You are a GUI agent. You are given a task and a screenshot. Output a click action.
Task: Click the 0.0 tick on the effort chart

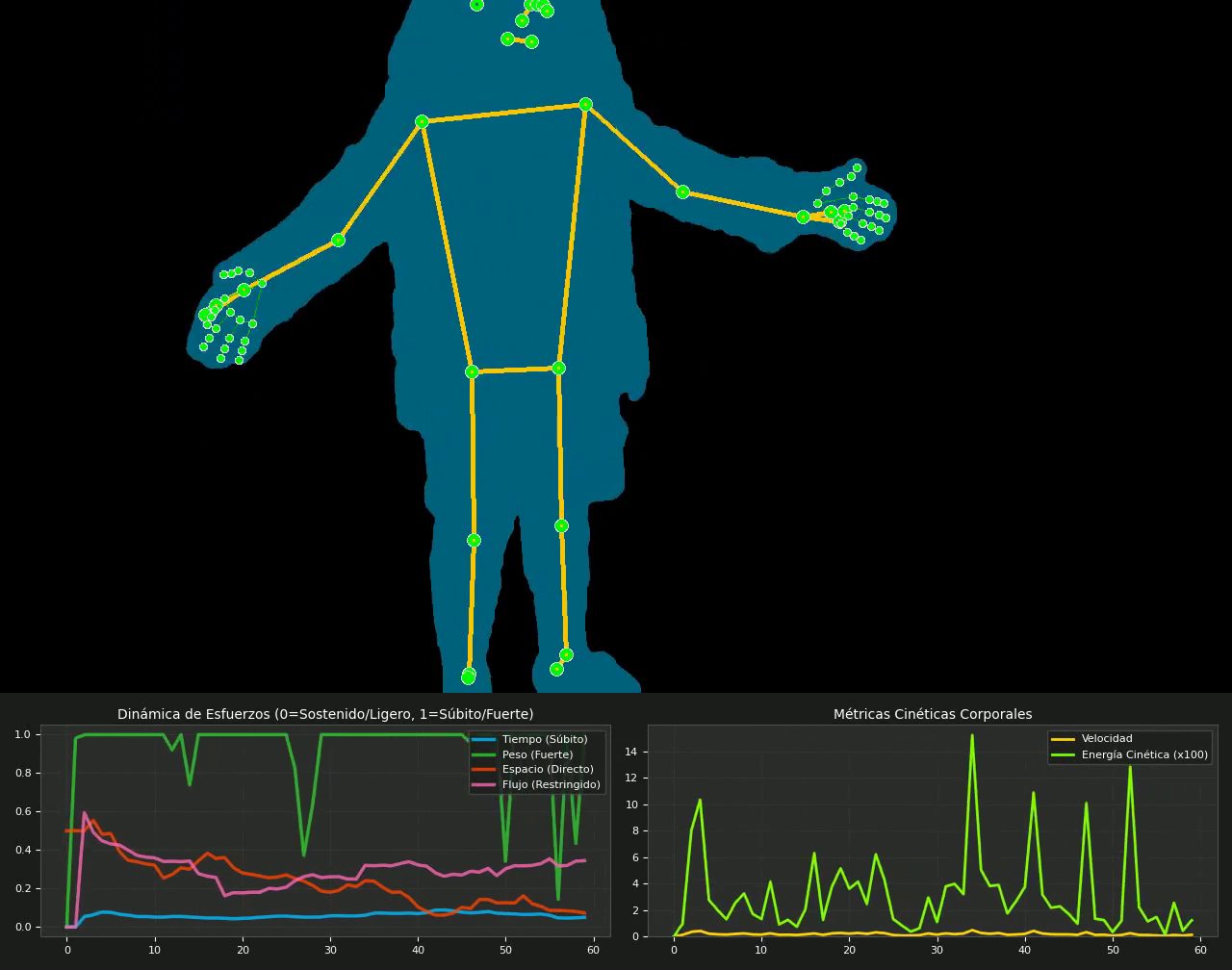(x=22, y=927)
